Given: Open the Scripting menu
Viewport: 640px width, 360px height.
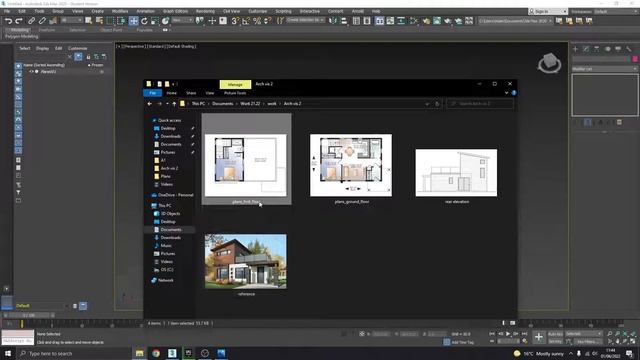Looking at the screenshot, I should [283, 11].
